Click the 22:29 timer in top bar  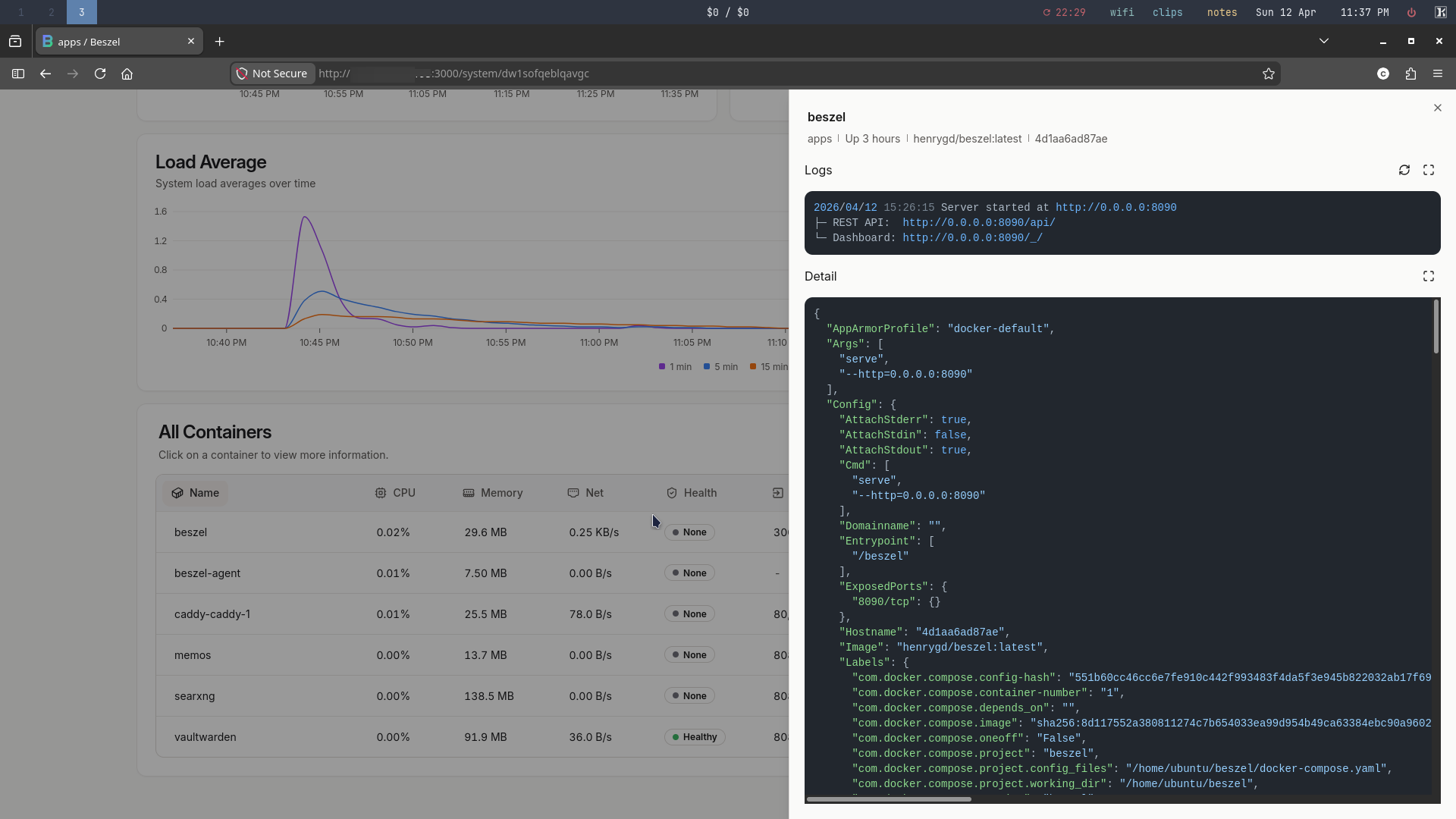pyautogui.click(x=1064, y=12)
